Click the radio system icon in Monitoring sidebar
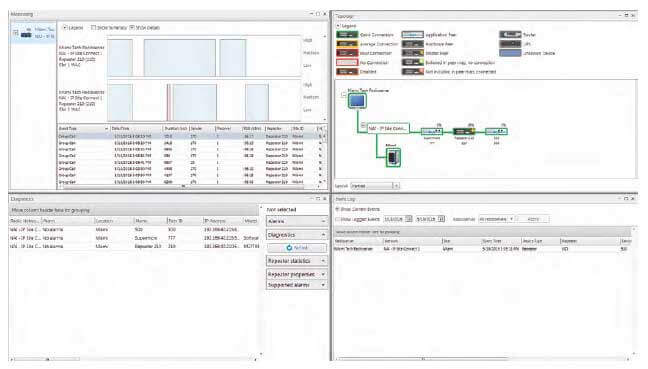The width and height of the screenshot is (648, 369). pos(26,33)
